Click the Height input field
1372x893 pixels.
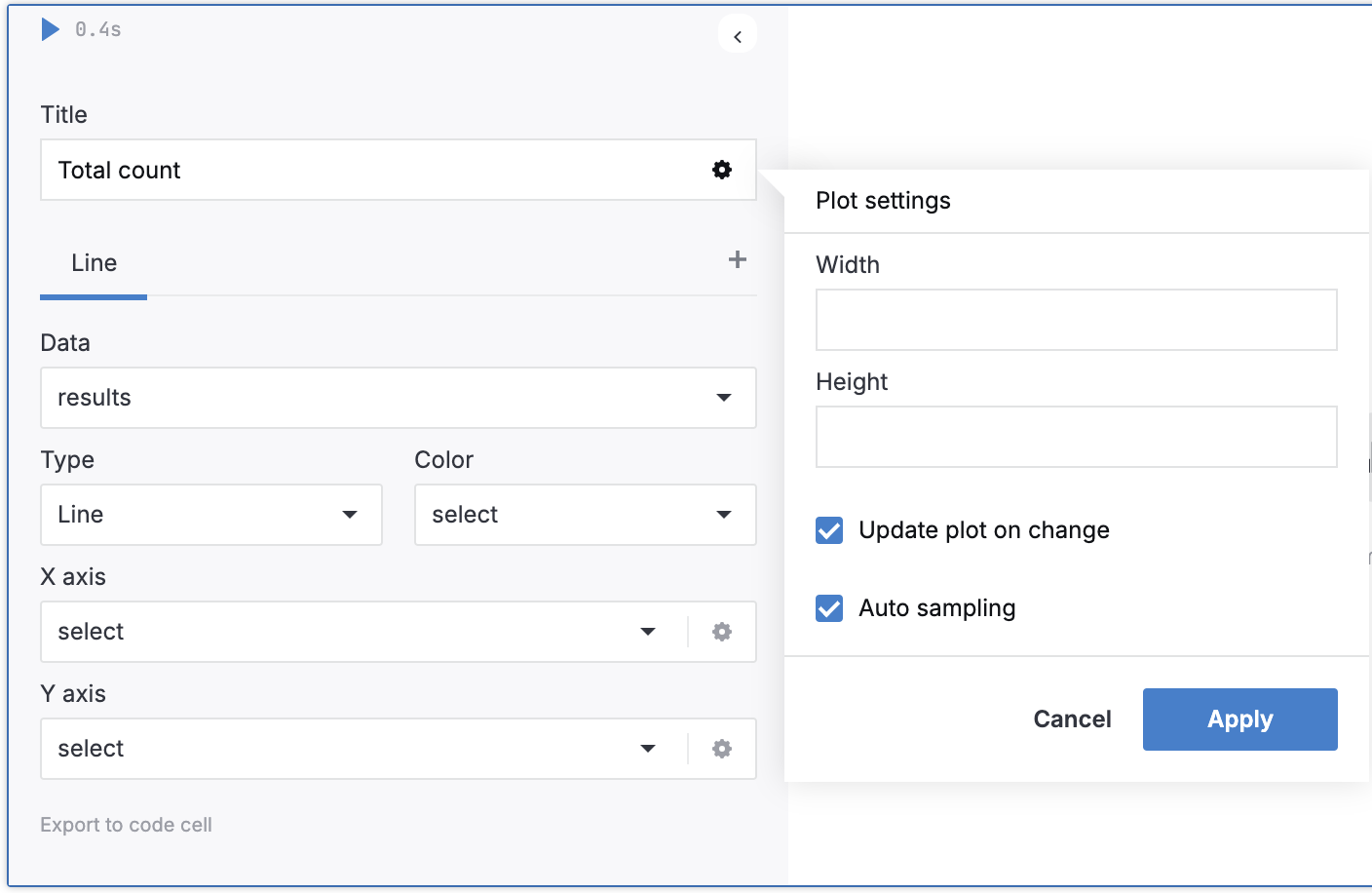click(x=1076, y=437)
